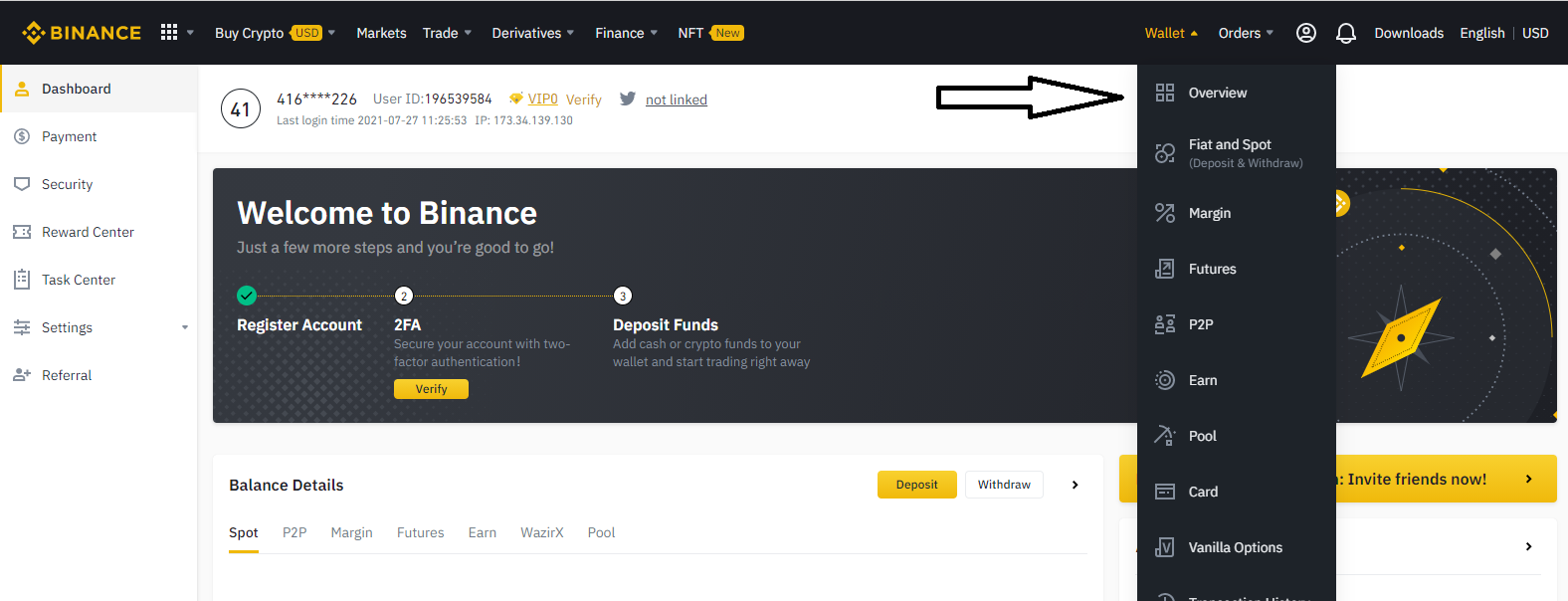Click the User ID 196539584 text
Screen dimensions: 1568x601
coord(433,99)
